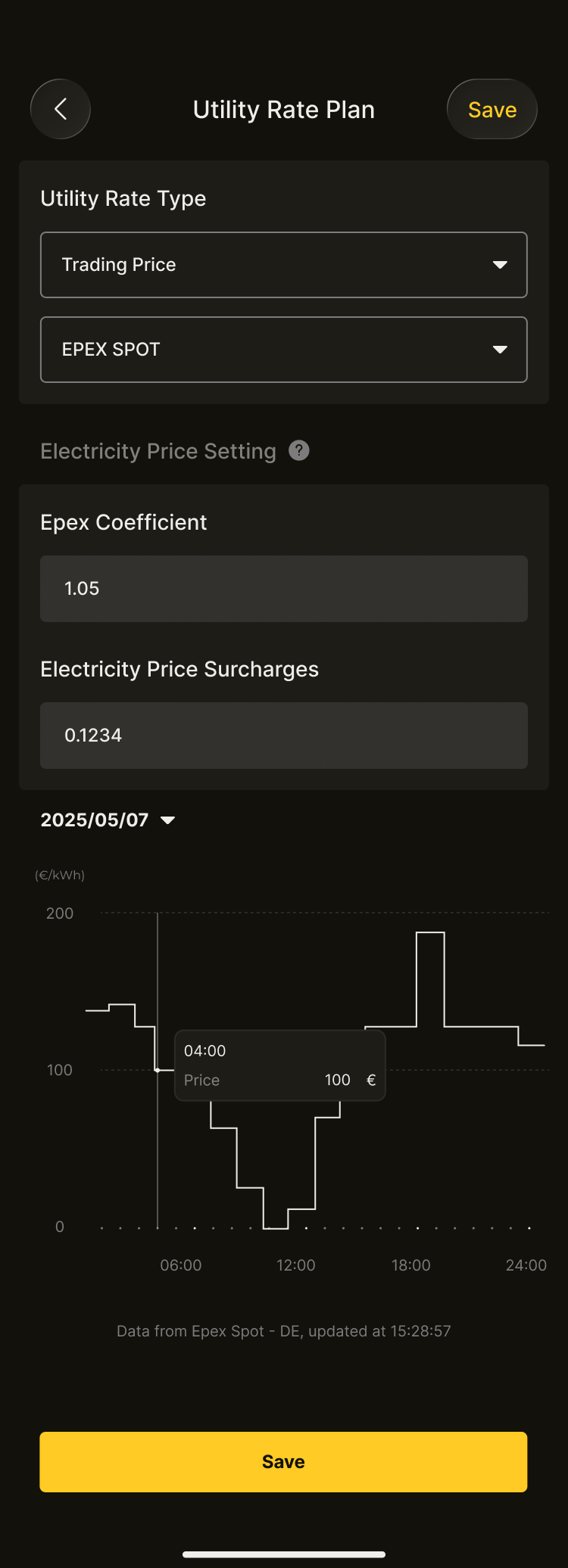Open the Trading Price rate type dropdown
This screenshot has height=1568, width=568.
click(x=283, y=265)
